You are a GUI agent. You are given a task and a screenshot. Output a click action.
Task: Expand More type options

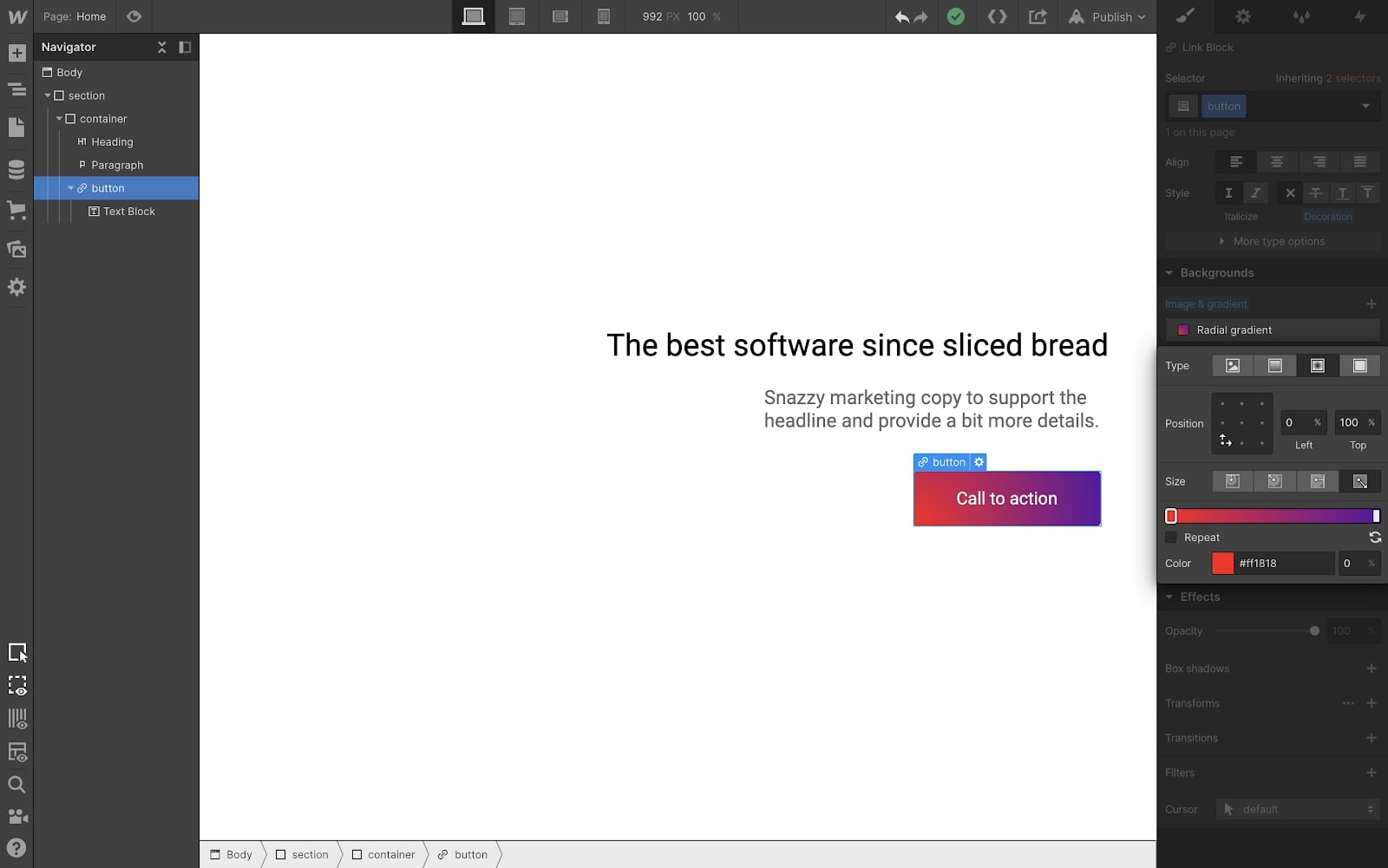(1272, 241)
